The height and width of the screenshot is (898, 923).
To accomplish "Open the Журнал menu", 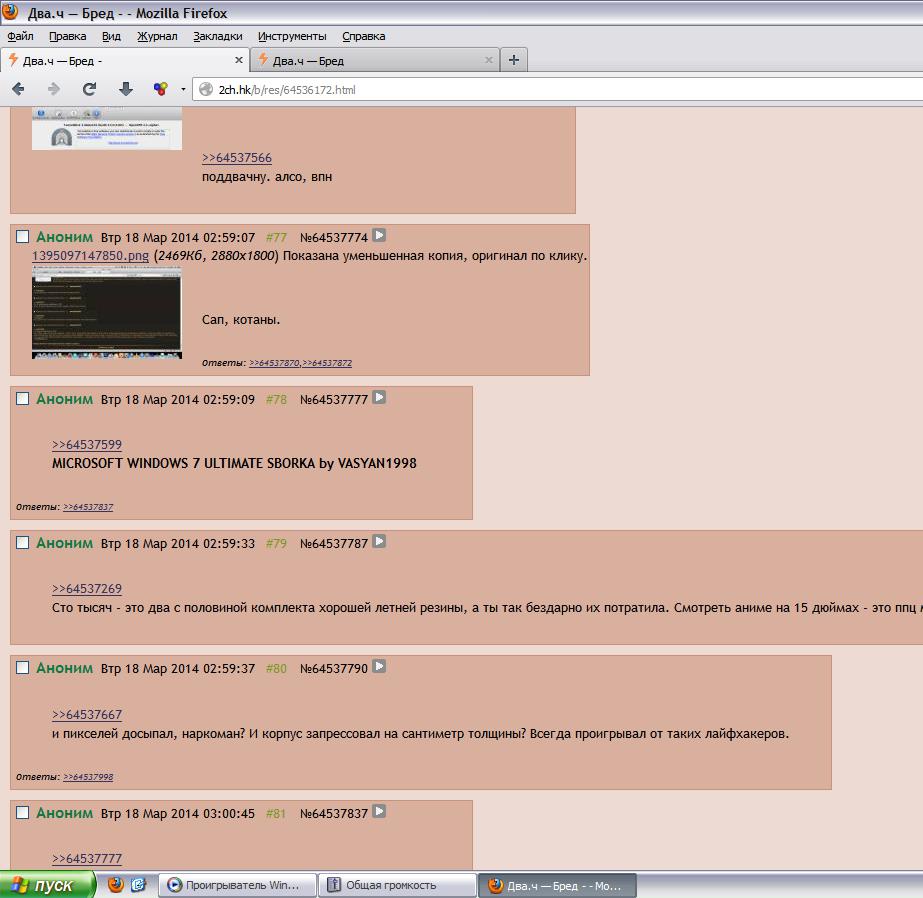I will click(x=157, y=36).
